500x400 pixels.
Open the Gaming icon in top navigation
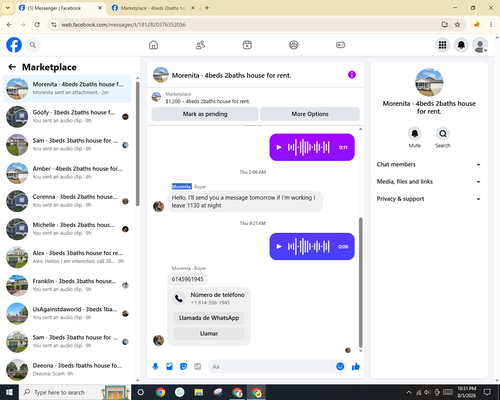pos(340,45)
